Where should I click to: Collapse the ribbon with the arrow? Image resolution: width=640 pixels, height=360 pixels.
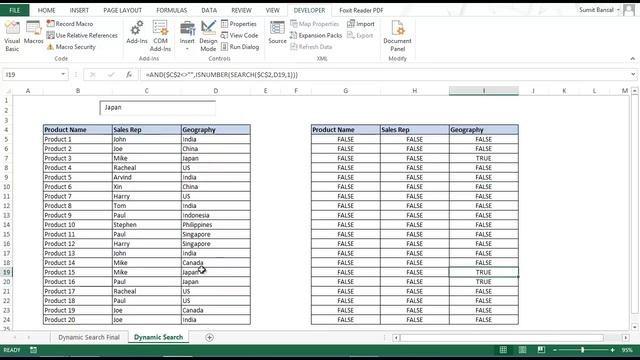632,59
